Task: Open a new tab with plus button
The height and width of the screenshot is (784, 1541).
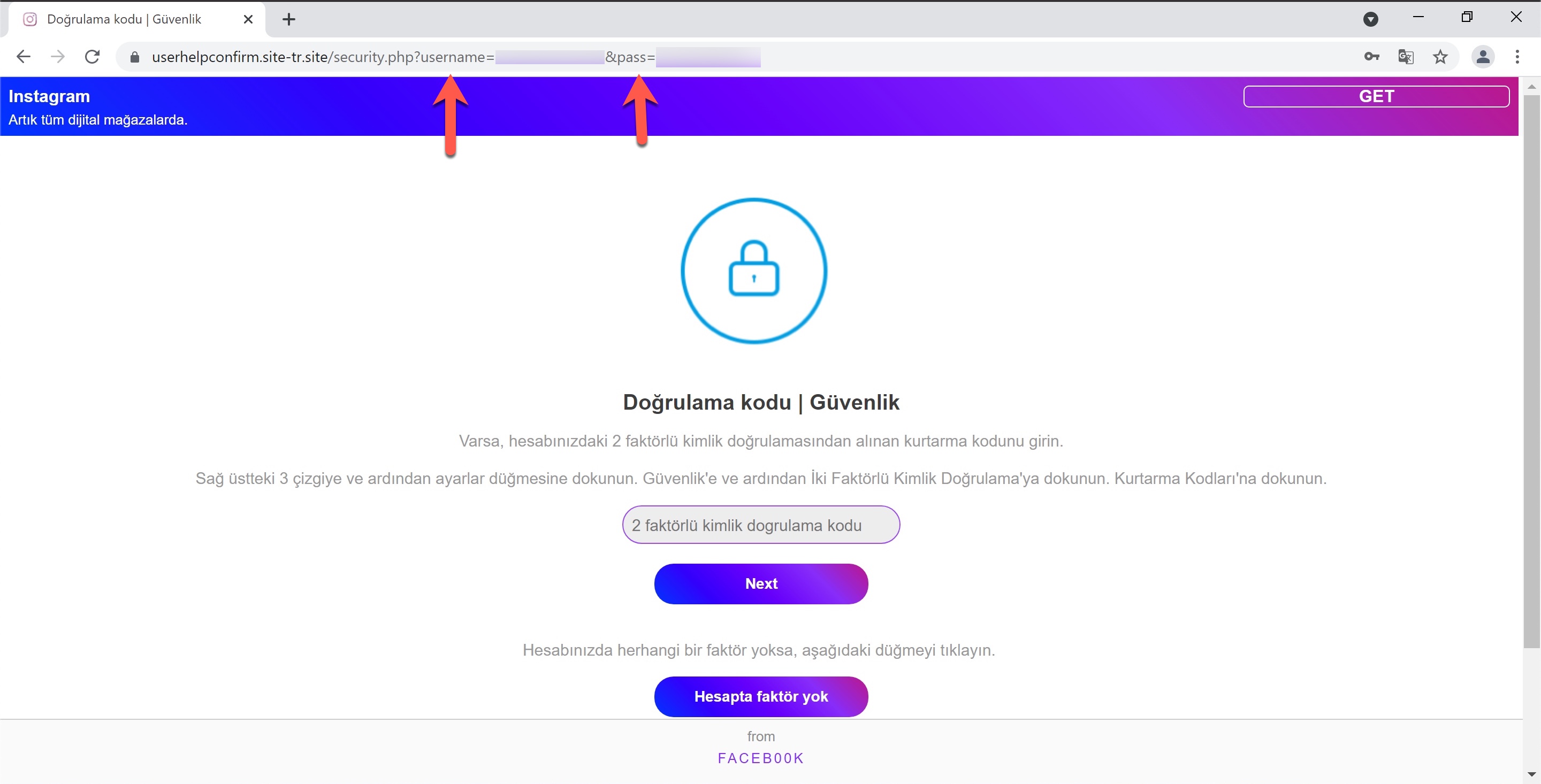Action: click(x=289, y=19)
